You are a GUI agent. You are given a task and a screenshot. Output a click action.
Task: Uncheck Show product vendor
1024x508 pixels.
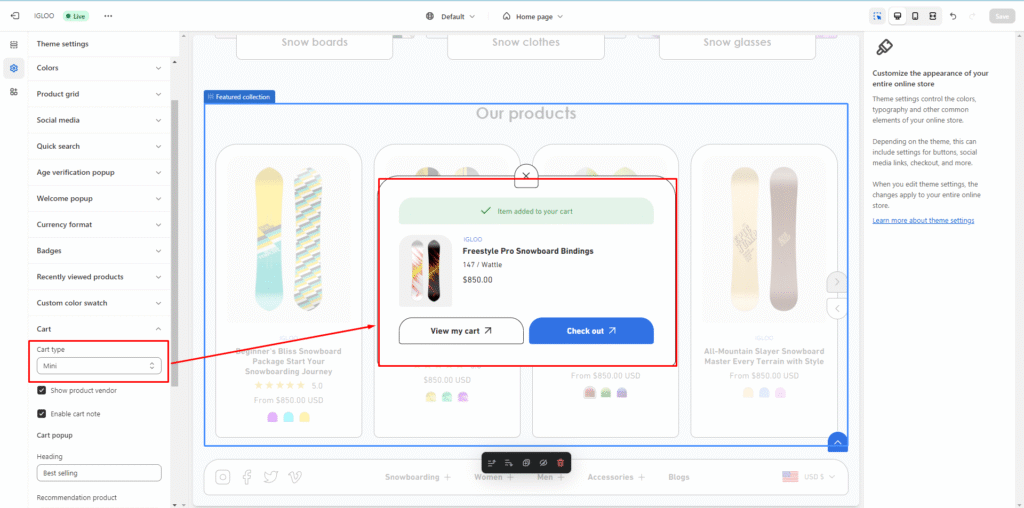pyautogui.click(x=42, y=390)
